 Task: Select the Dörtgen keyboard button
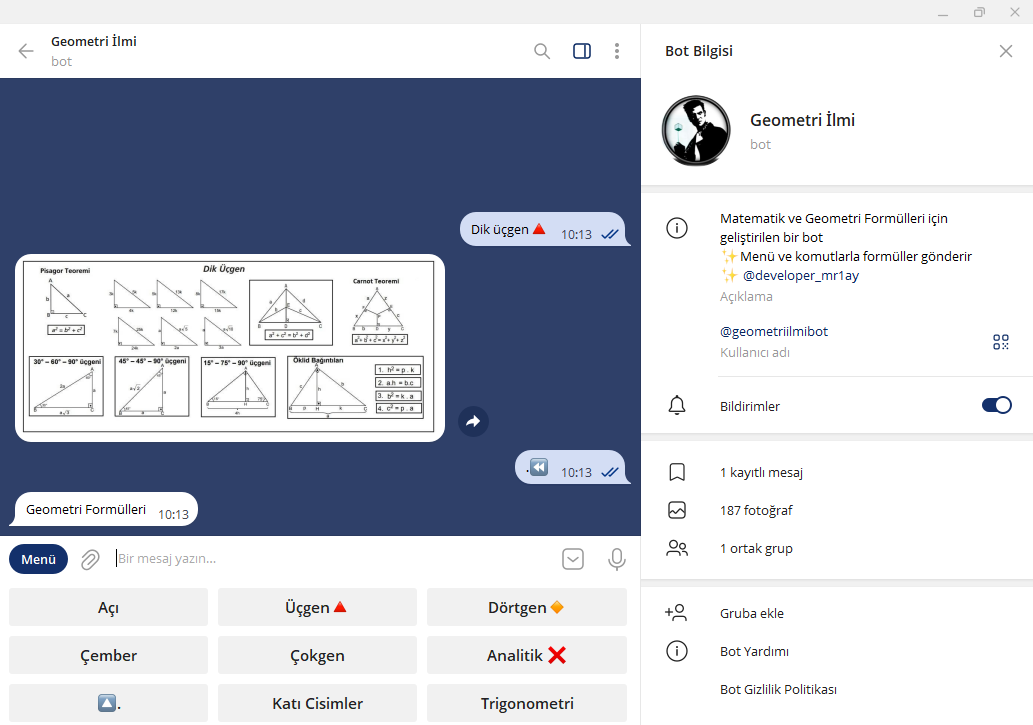coord(526,607)
